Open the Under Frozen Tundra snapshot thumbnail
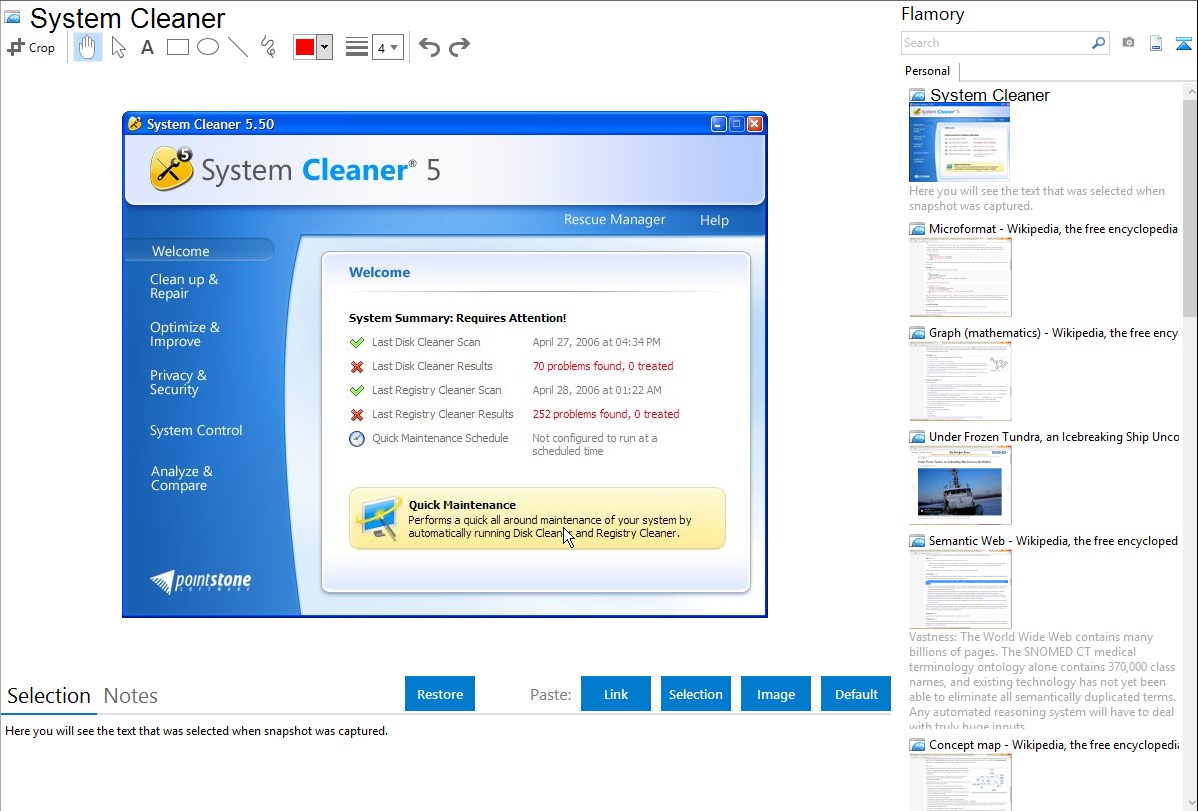 (960, 485)
